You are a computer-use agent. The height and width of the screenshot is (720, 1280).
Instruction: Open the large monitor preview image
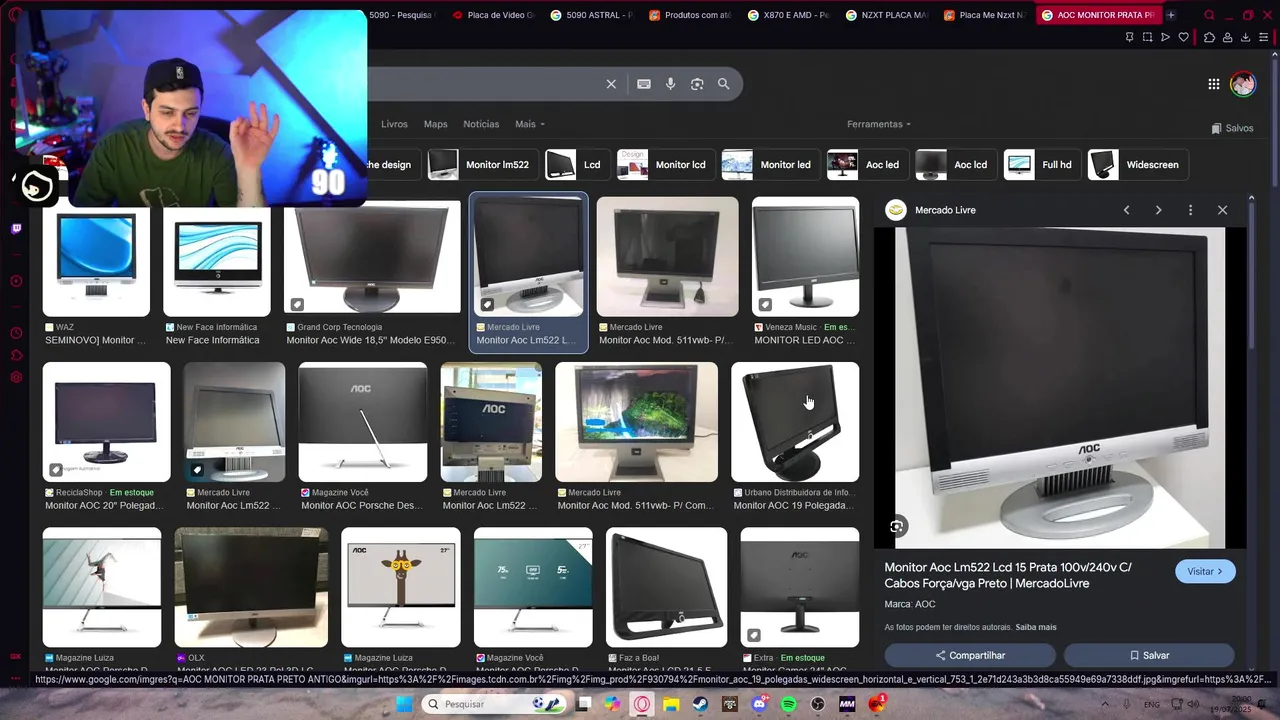click(x=1060, y=388)
